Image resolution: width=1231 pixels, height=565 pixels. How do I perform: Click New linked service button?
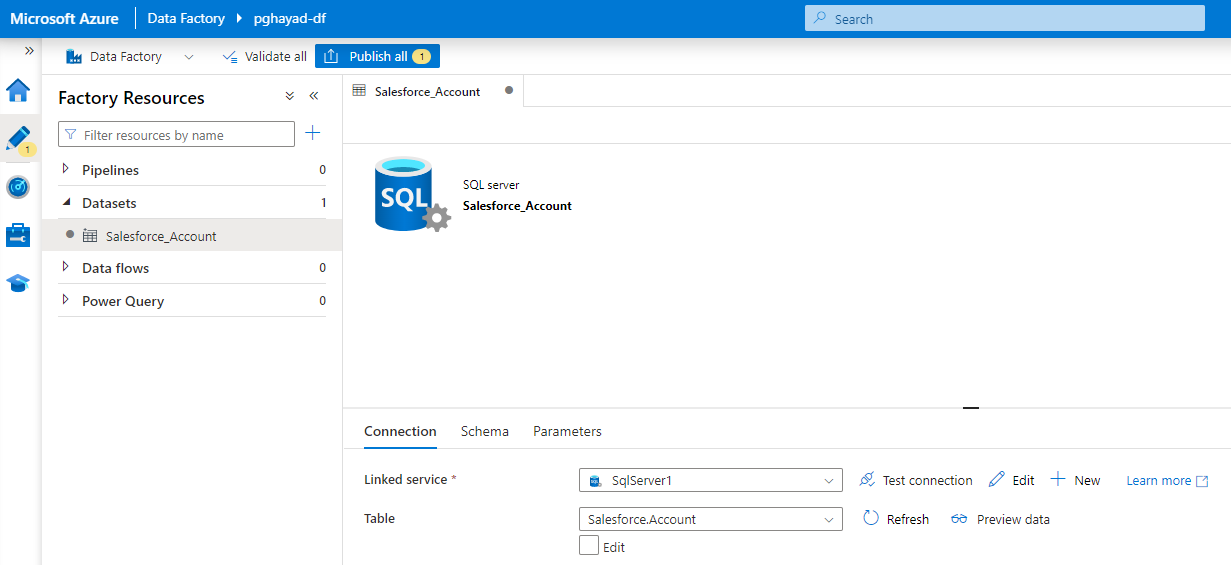tap(1075, 480)
